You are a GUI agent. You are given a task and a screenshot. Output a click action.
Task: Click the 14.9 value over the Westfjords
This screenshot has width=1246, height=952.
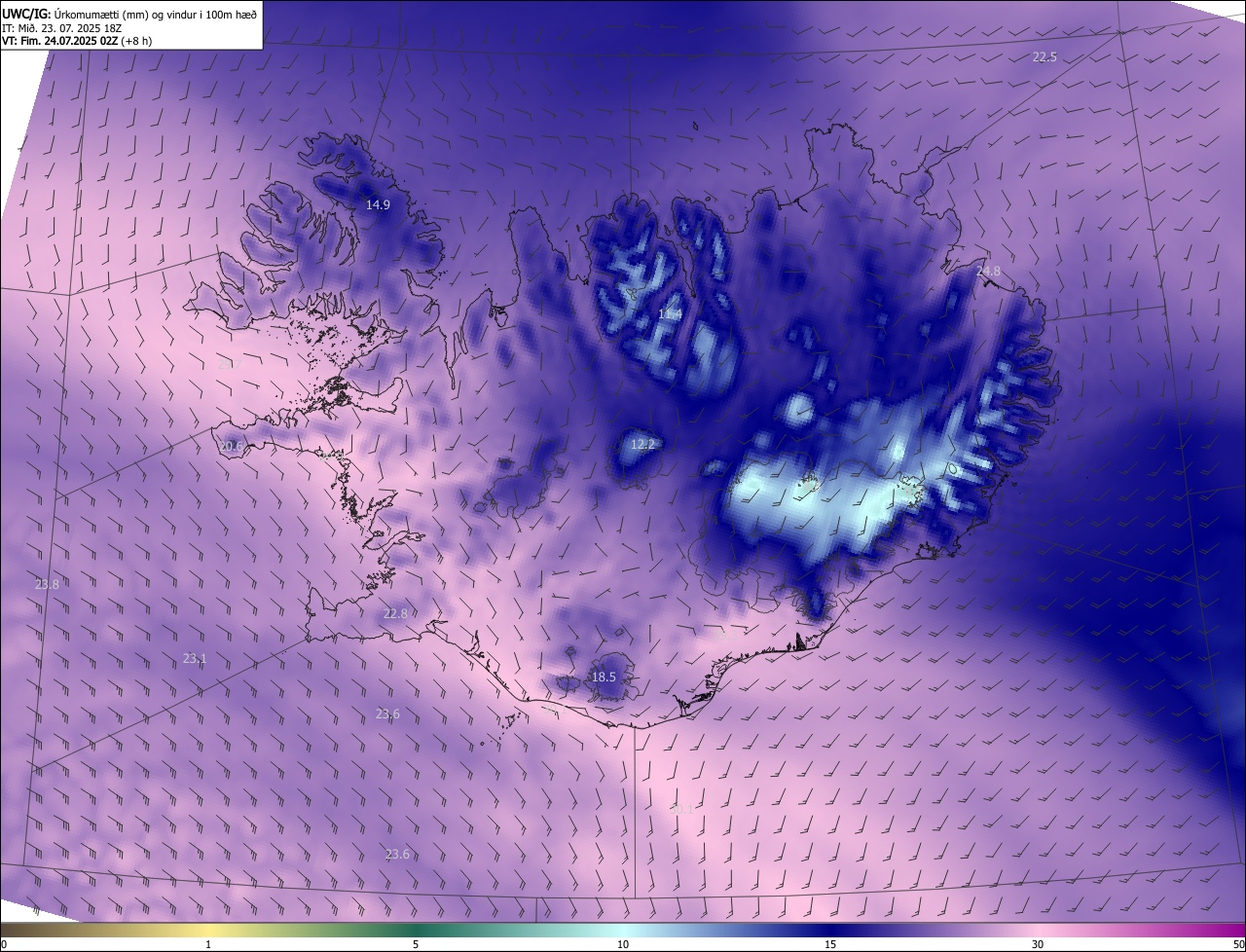[378, 204]
